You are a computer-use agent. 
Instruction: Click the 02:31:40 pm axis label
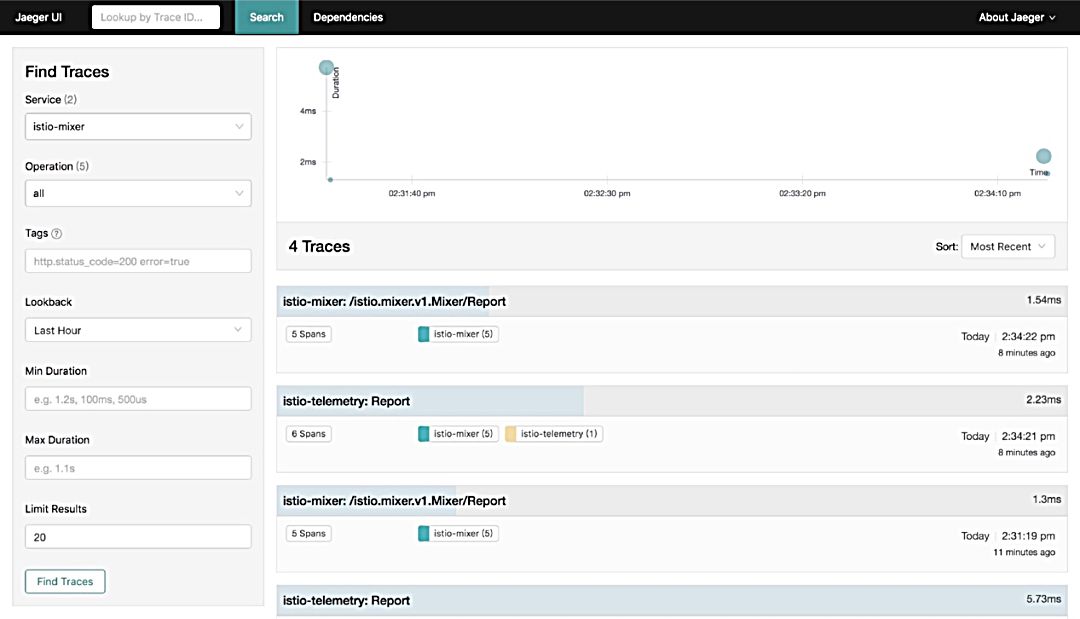pyautogui.click(x=412, y=193)
